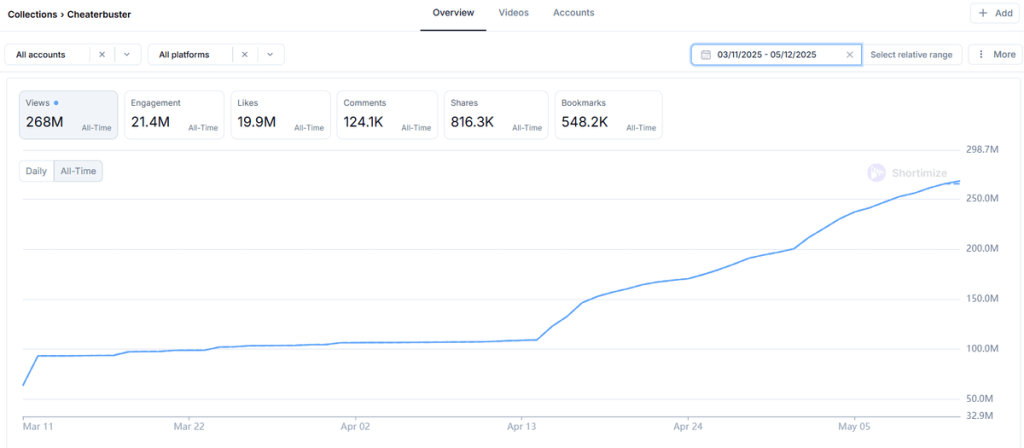
Task: Switch to the Accounts tab
Action: [573, 13]
